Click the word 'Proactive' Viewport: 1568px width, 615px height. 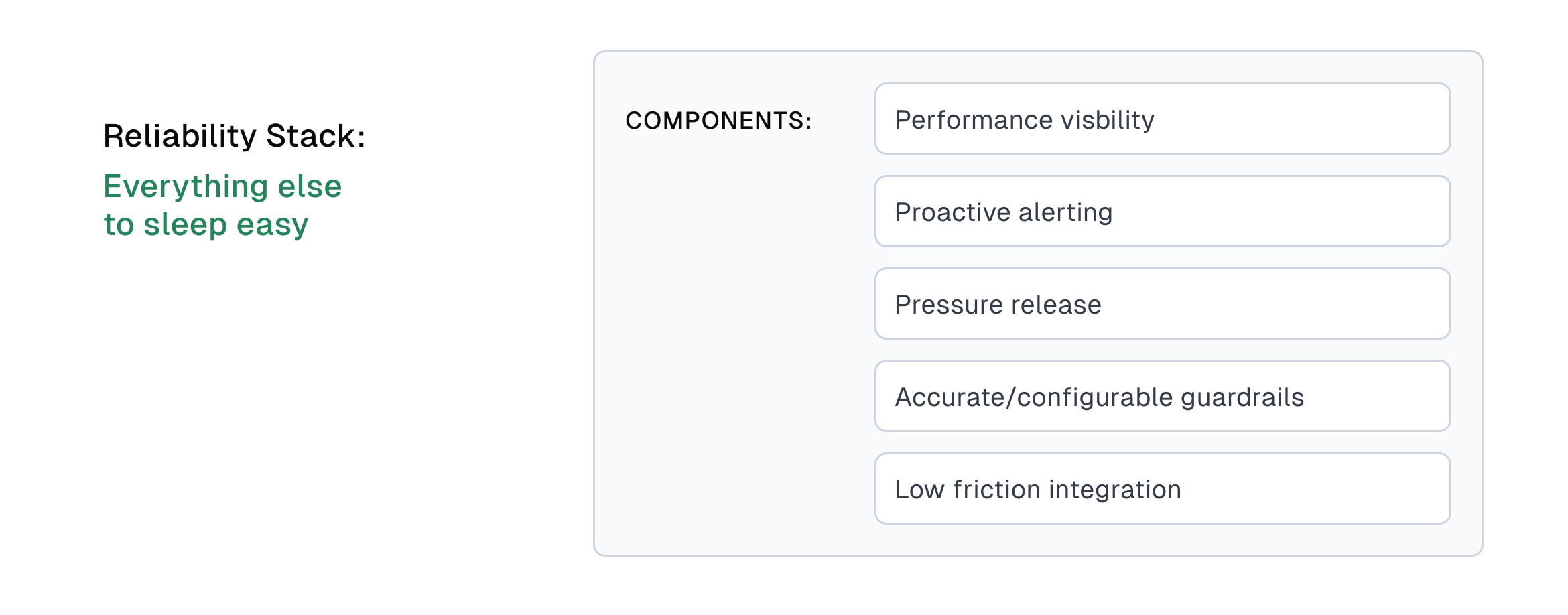point(952,212)
